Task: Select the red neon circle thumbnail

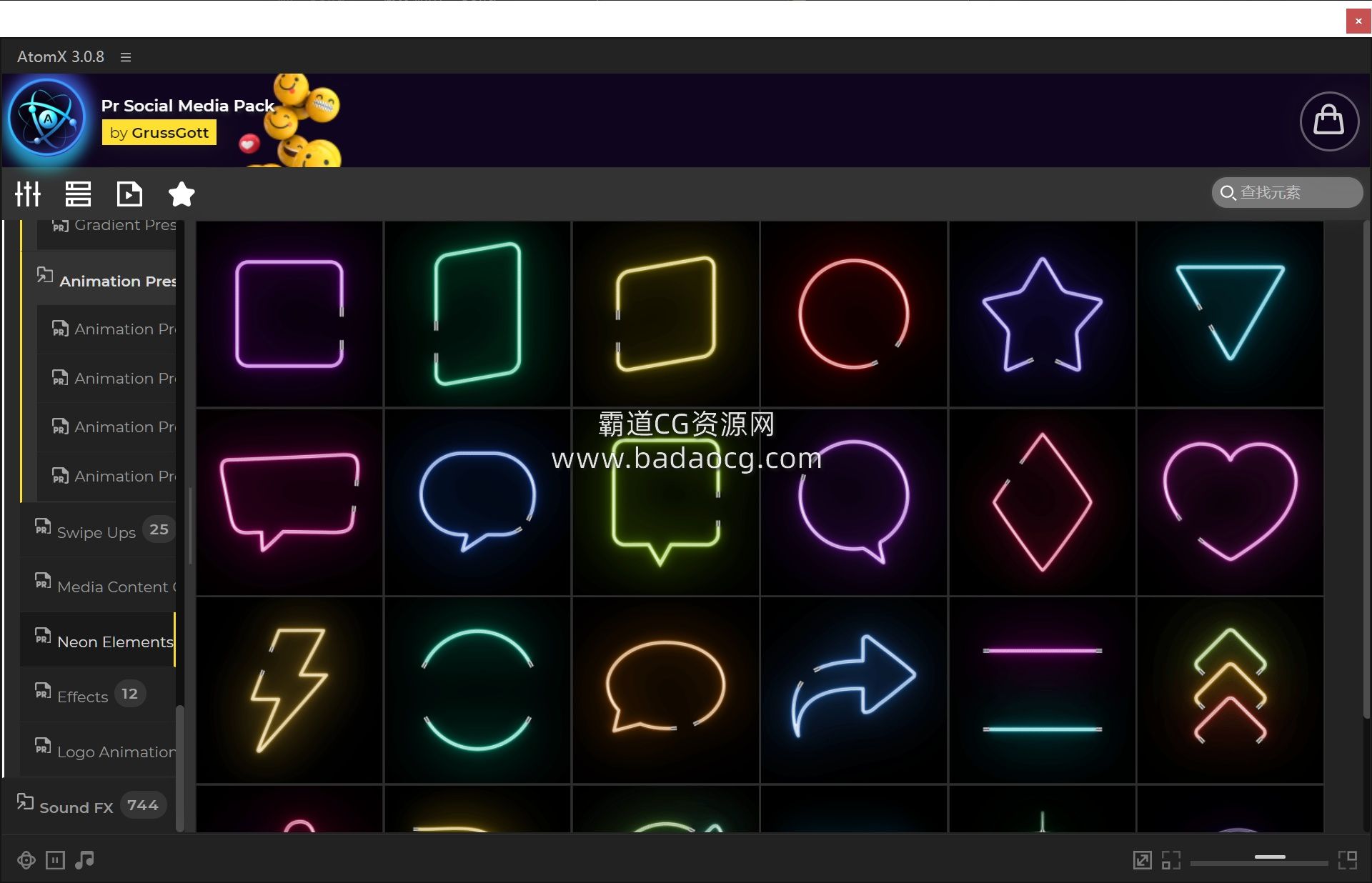Action: (x=854, y=314)
